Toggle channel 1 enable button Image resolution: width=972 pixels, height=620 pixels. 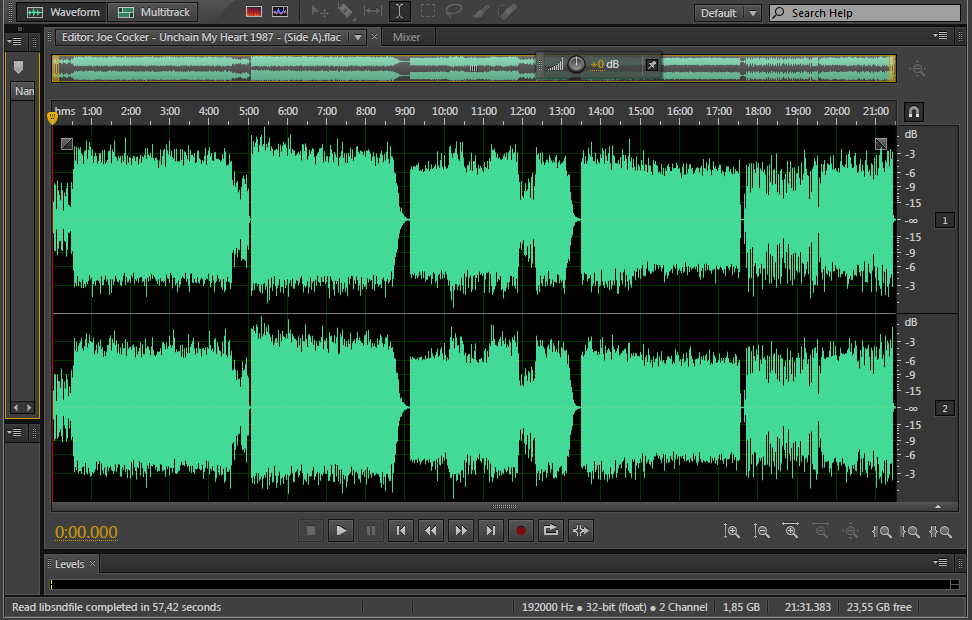pos(945,220)
